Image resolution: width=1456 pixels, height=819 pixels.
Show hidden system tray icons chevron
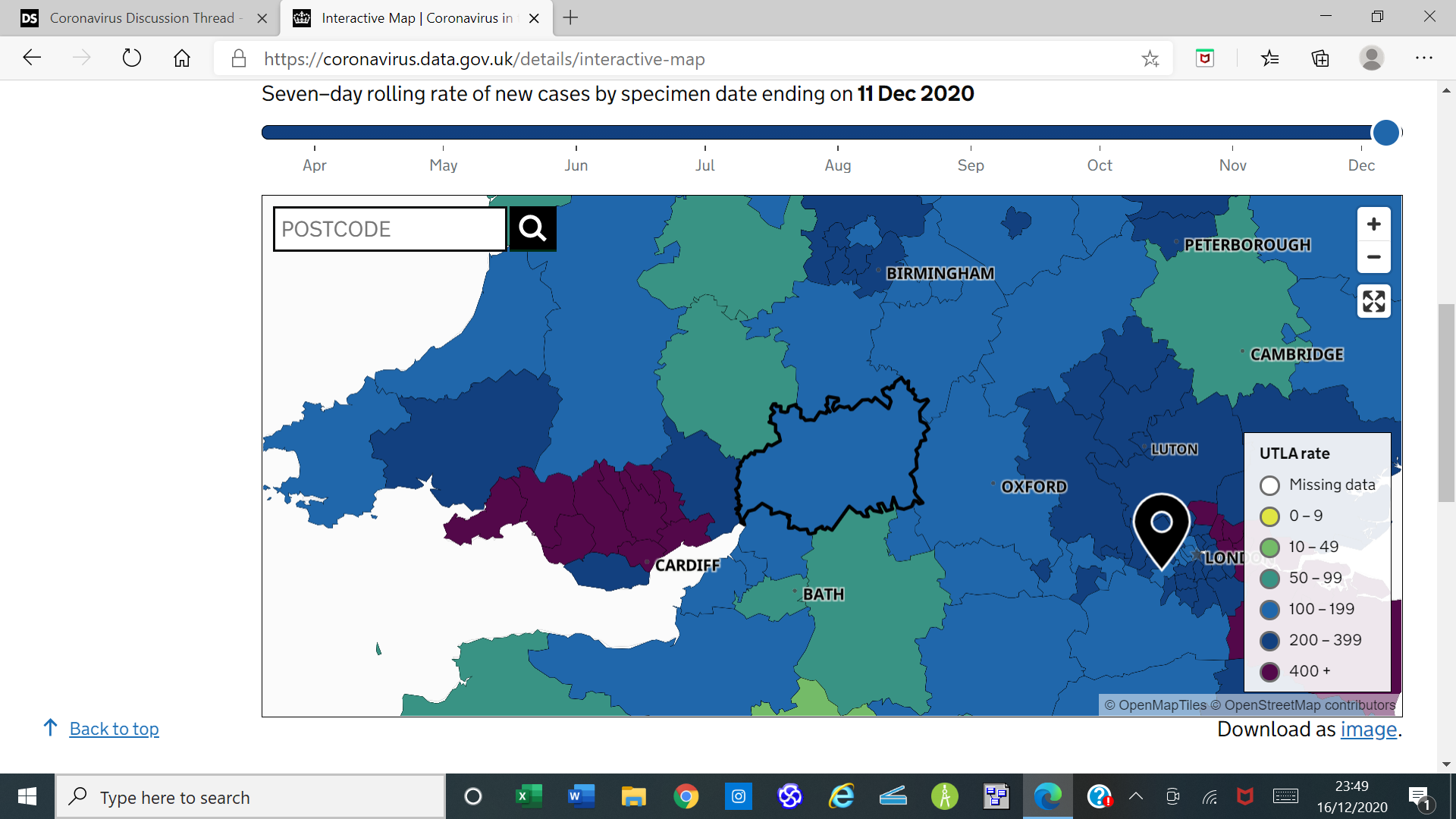[1135, 796]
